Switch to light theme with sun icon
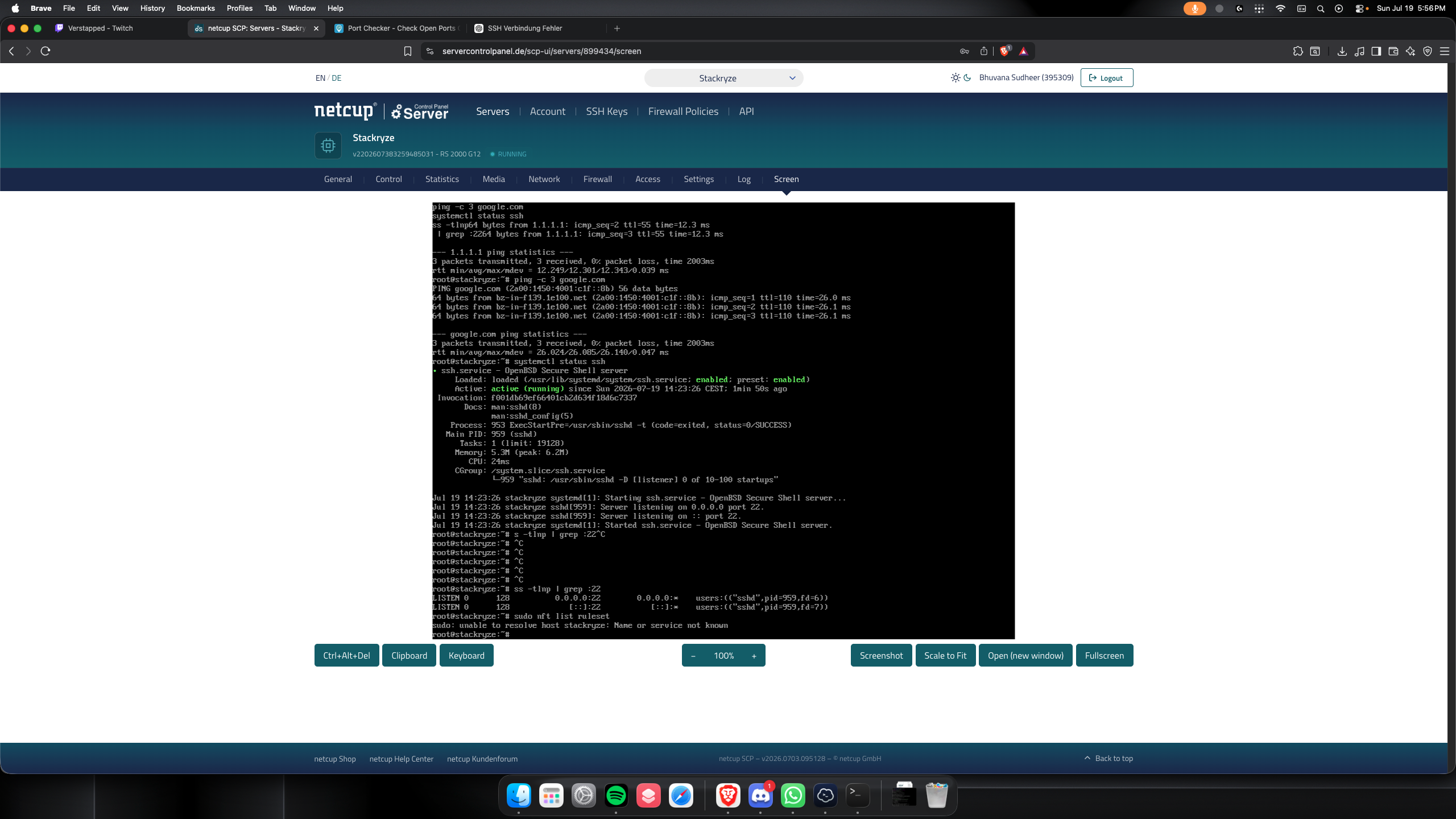 pos(955,77)
